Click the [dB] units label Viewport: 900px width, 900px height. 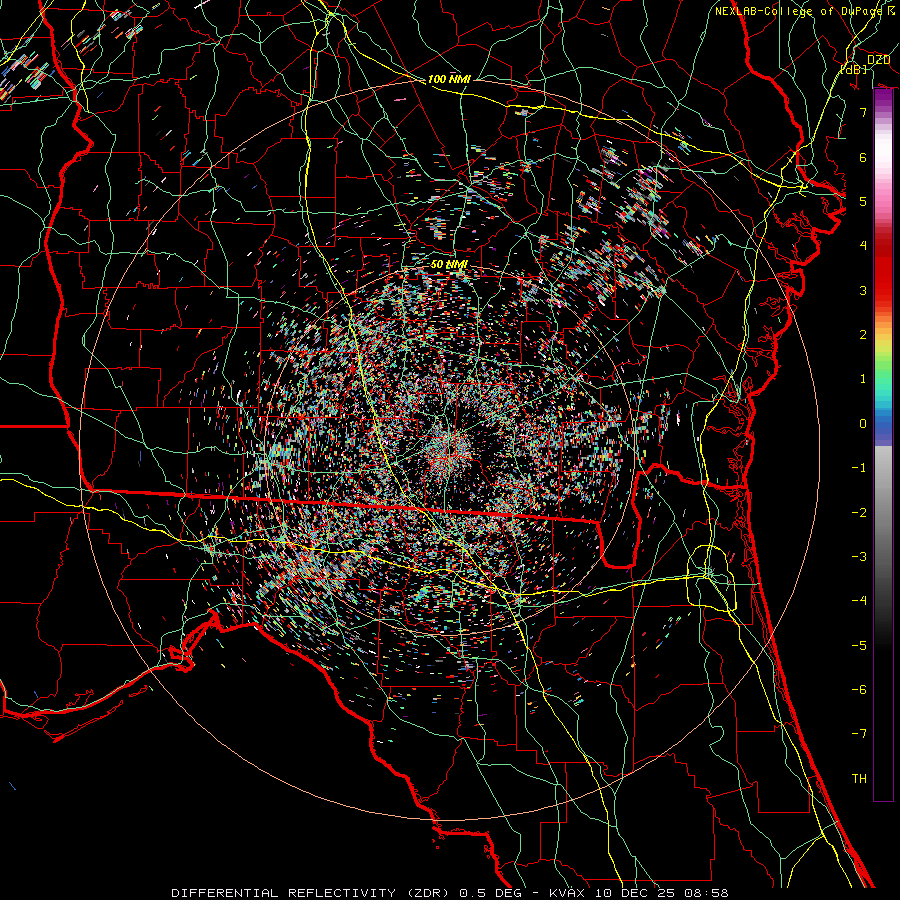click(x=854, y=69)
